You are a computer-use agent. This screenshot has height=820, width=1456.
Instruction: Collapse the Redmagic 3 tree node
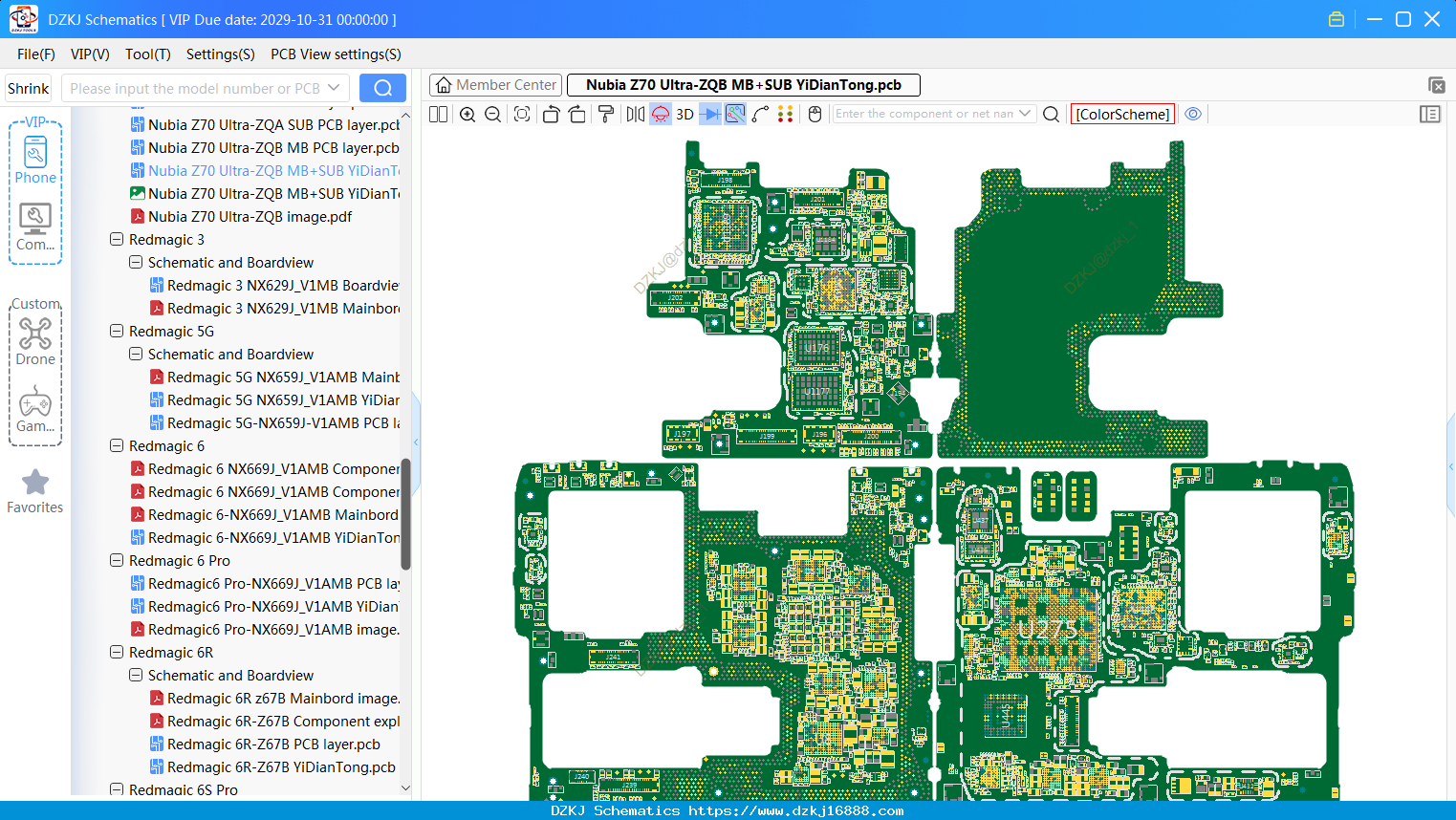point(117,239)
